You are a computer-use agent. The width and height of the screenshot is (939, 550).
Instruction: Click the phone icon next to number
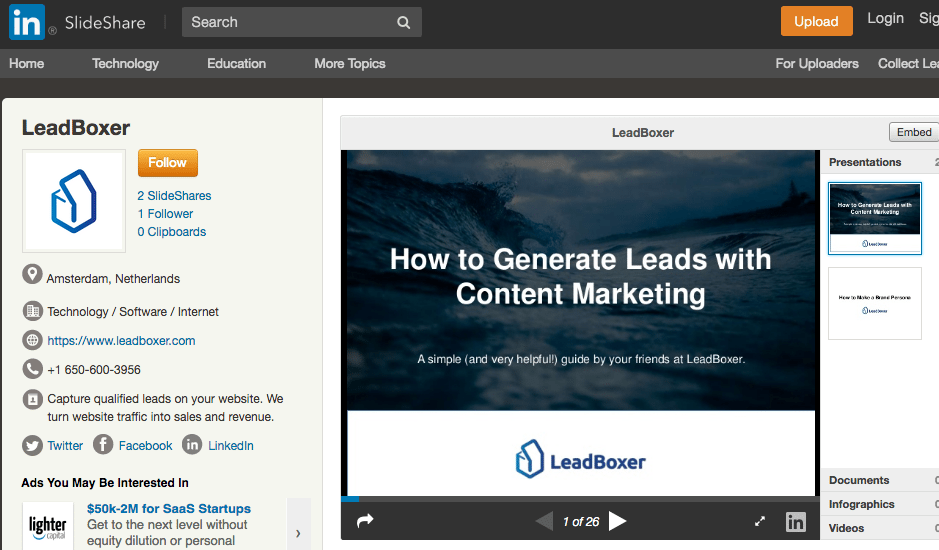[x=32, y=369]
